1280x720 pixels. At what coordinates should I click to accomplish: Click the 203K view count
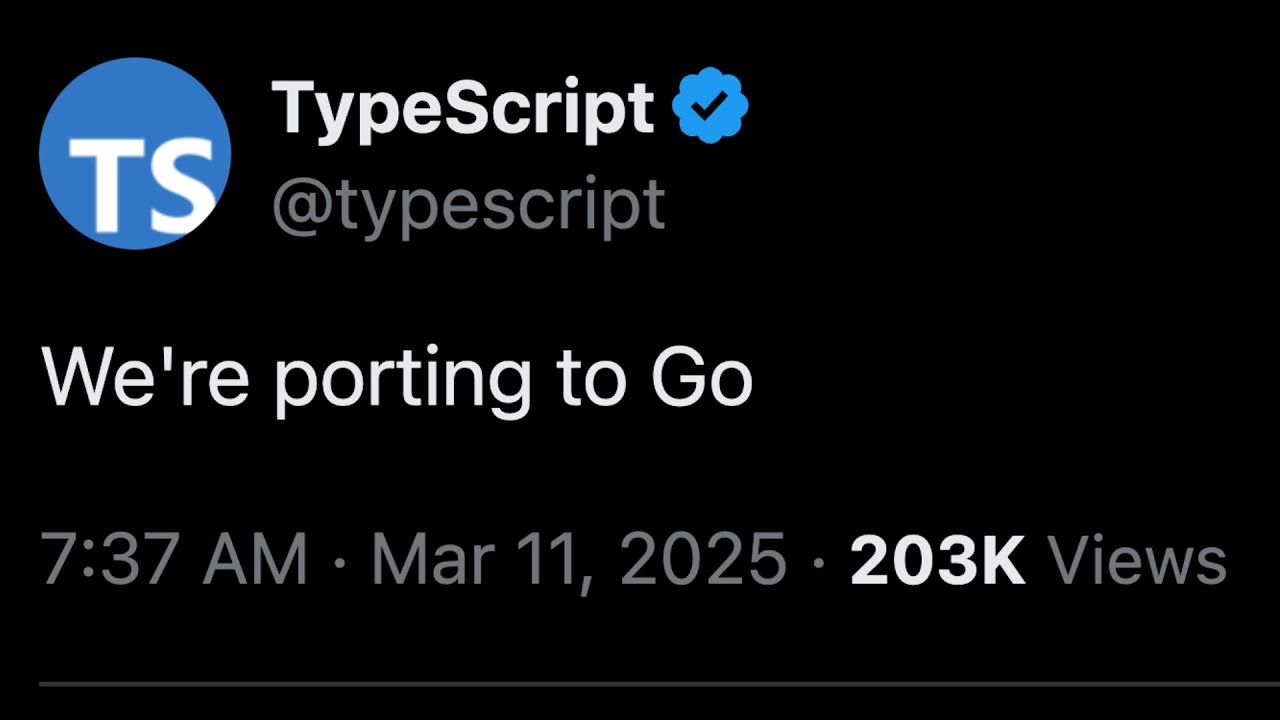pyautogui.click(x=937, y=560)
